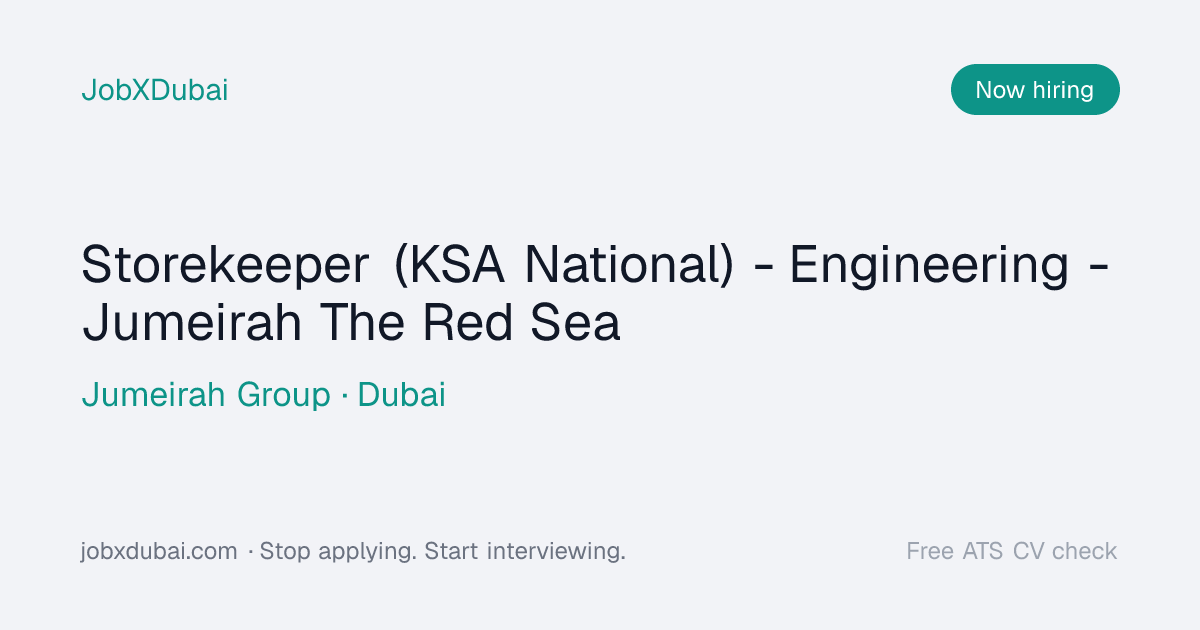1200x630 pixels.
Task: Open the Free ATS CV check link
Action: tap(1012, 551)
